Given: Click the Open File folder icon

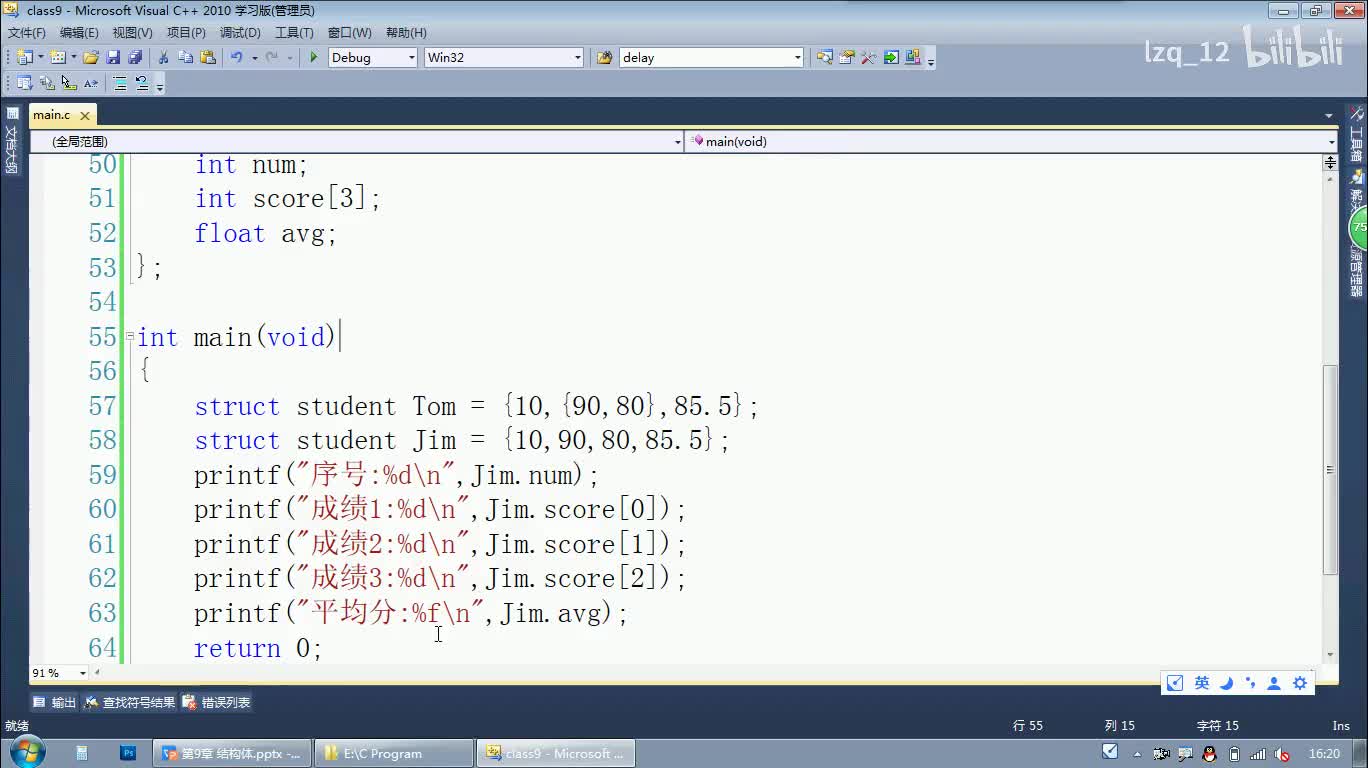Looking at the screenshot, I should click(91, 58).
